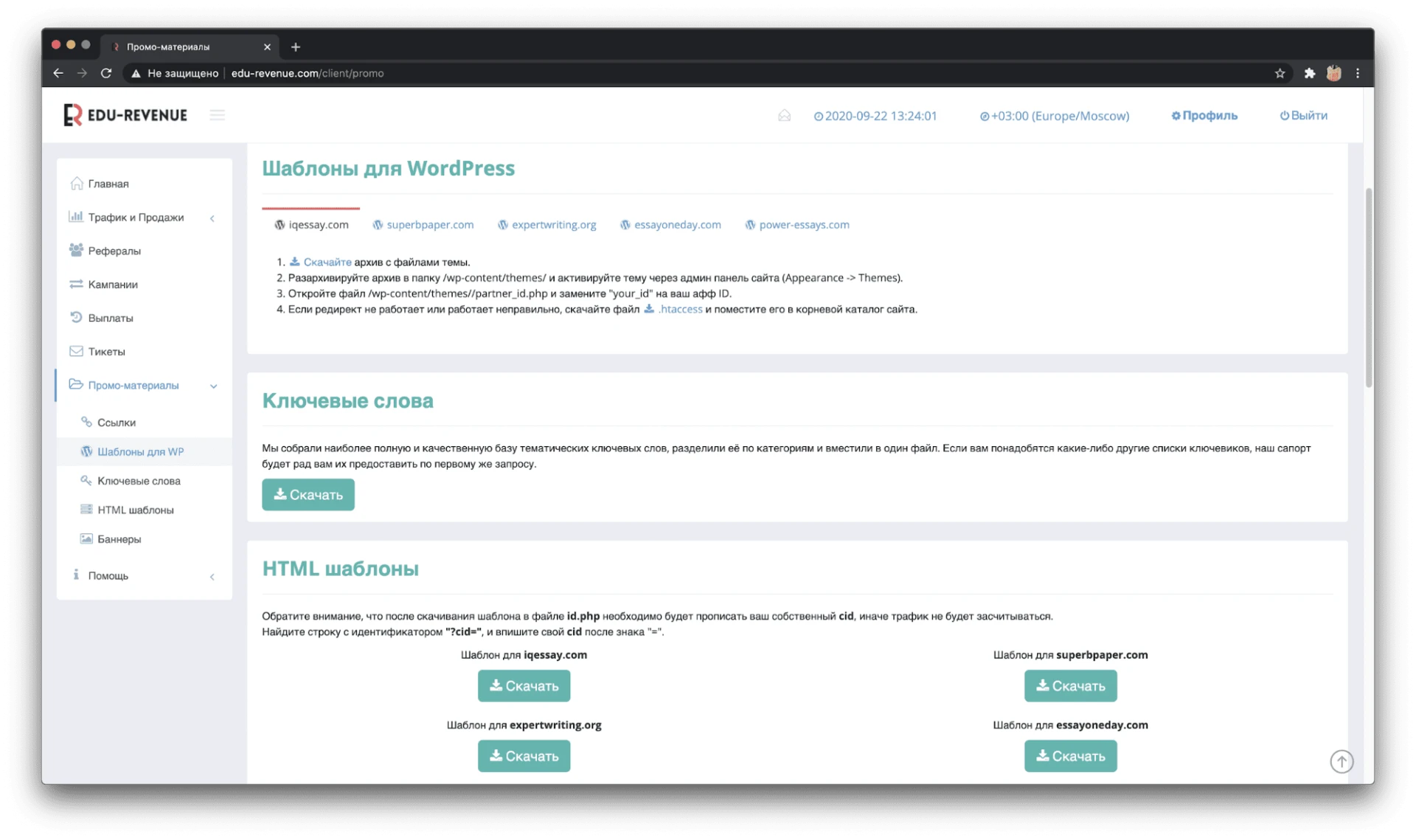Click the key icon beside Ключевые слова
The width and height of the screenshot is (1416, 840).
(86, 480)
